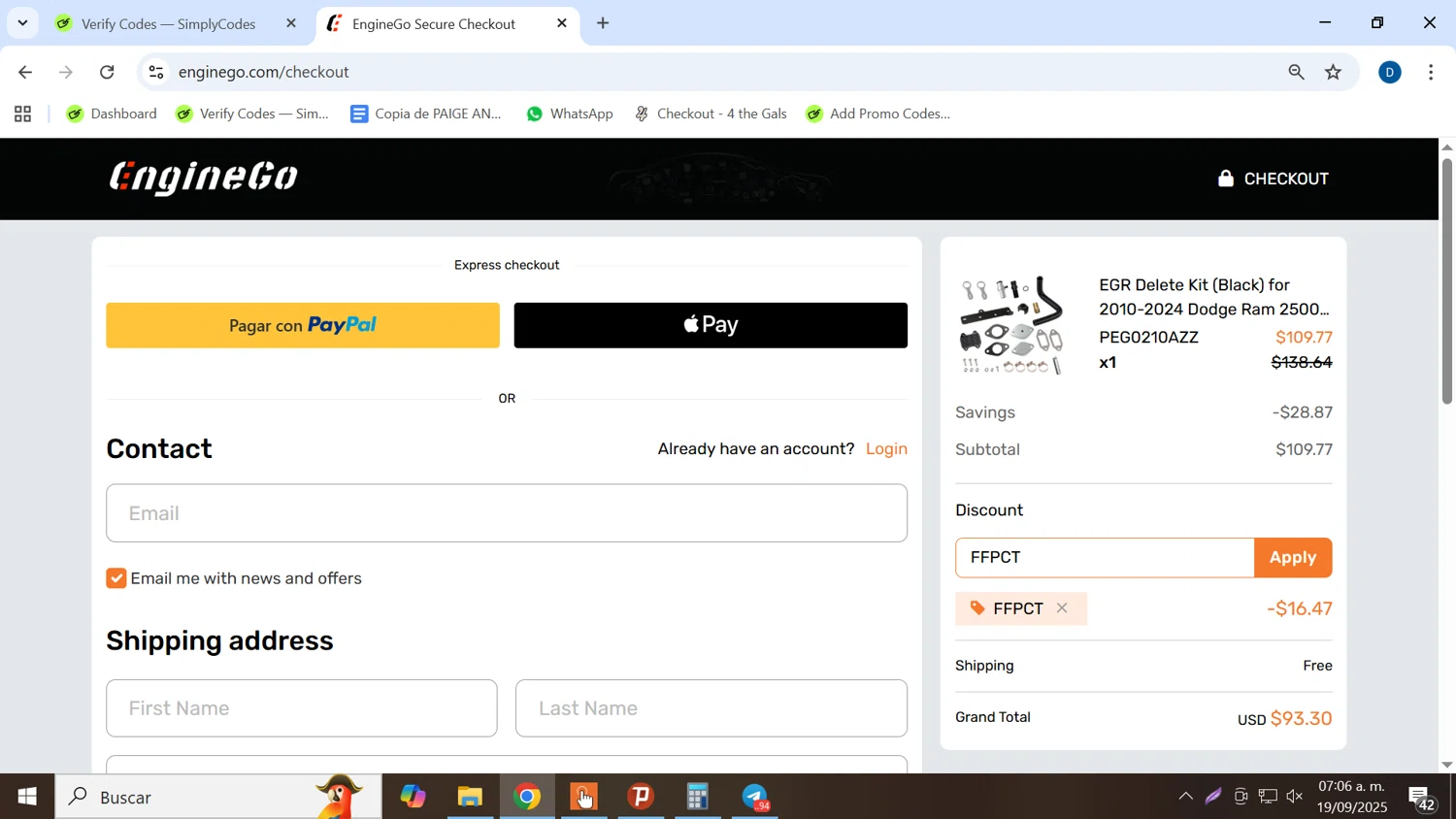Open Chrome three-dot menu
This screenshot has height=819, width=1456.
[x=1431, y=72]
